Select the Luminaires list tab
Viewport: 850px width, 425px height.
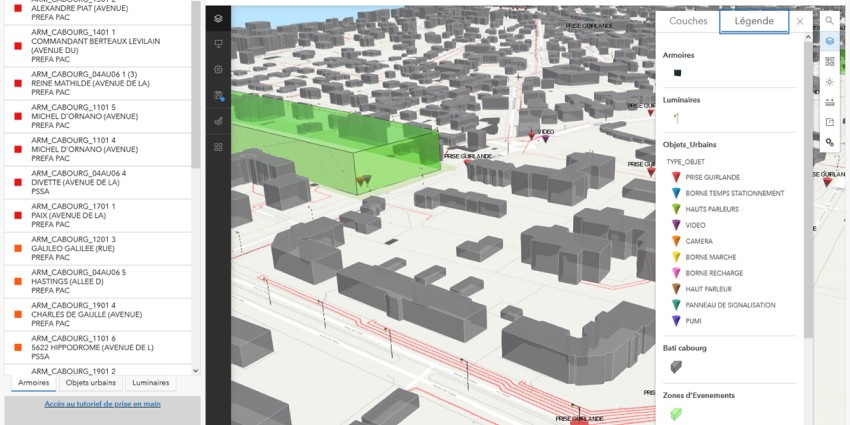click(151, 383)
